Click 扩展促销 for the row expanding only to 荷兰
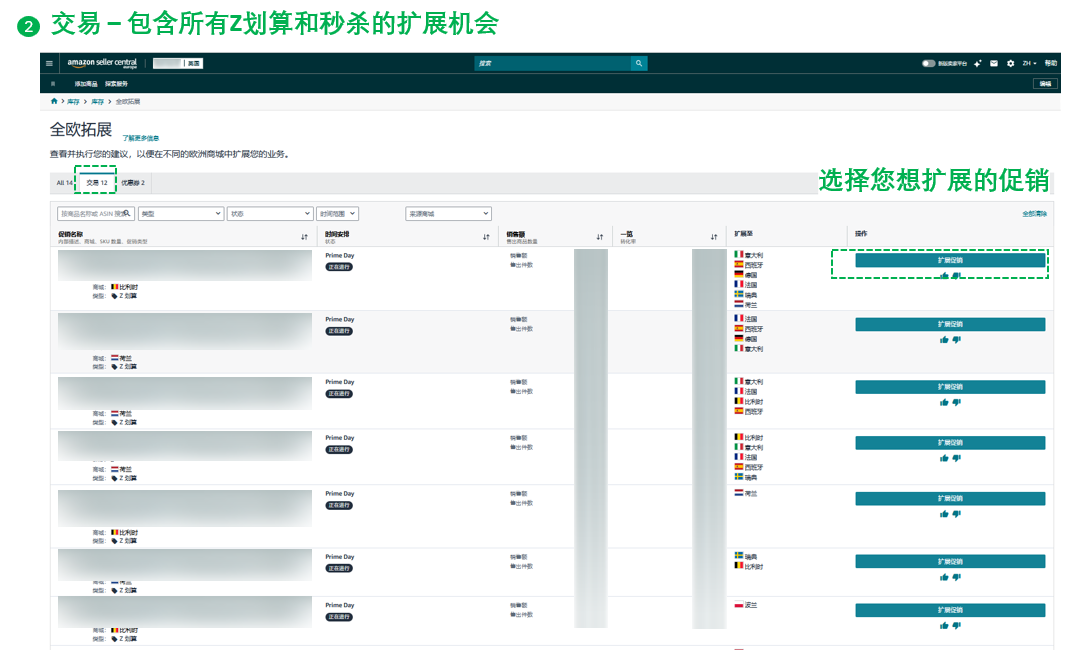The width and height of the screenshot is (1078, 660). click(x=950, y=498)
